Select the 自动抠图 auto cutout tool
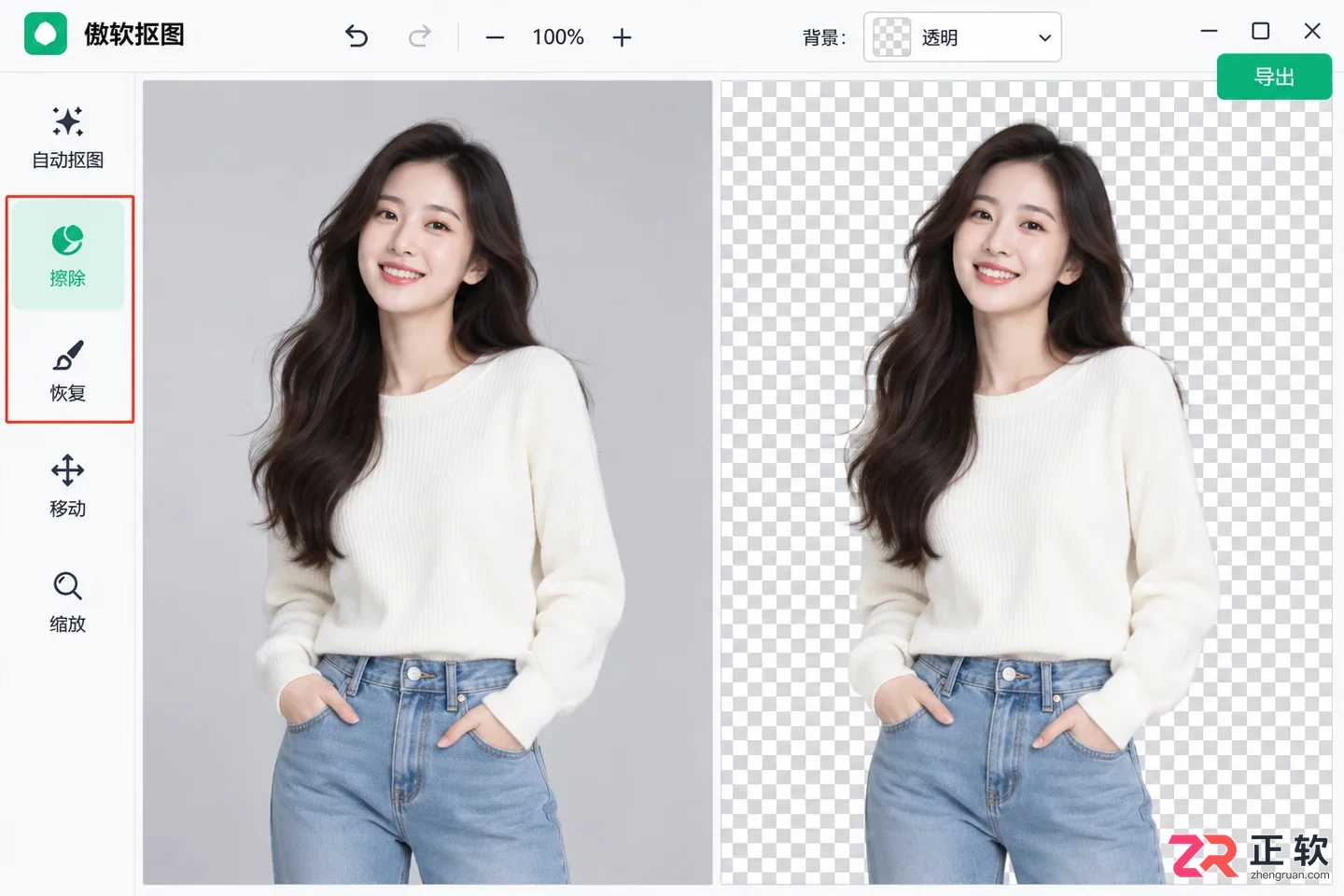Image resolution: width=1344 pixels, height=896 pixels. [x=67, y=137]
